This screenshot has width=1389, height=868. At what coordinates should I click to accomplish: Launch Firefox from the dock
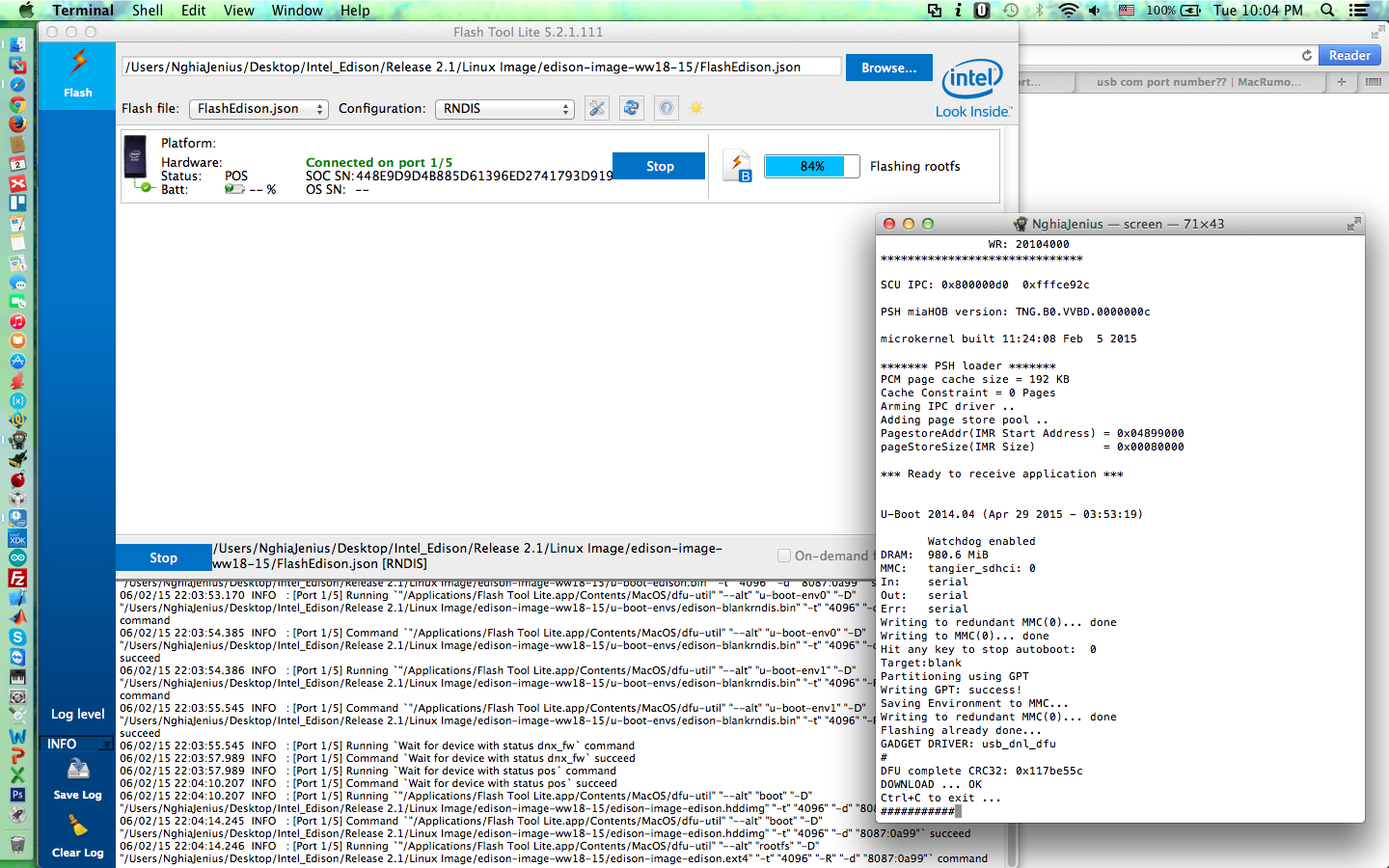[x=17, y=123]
